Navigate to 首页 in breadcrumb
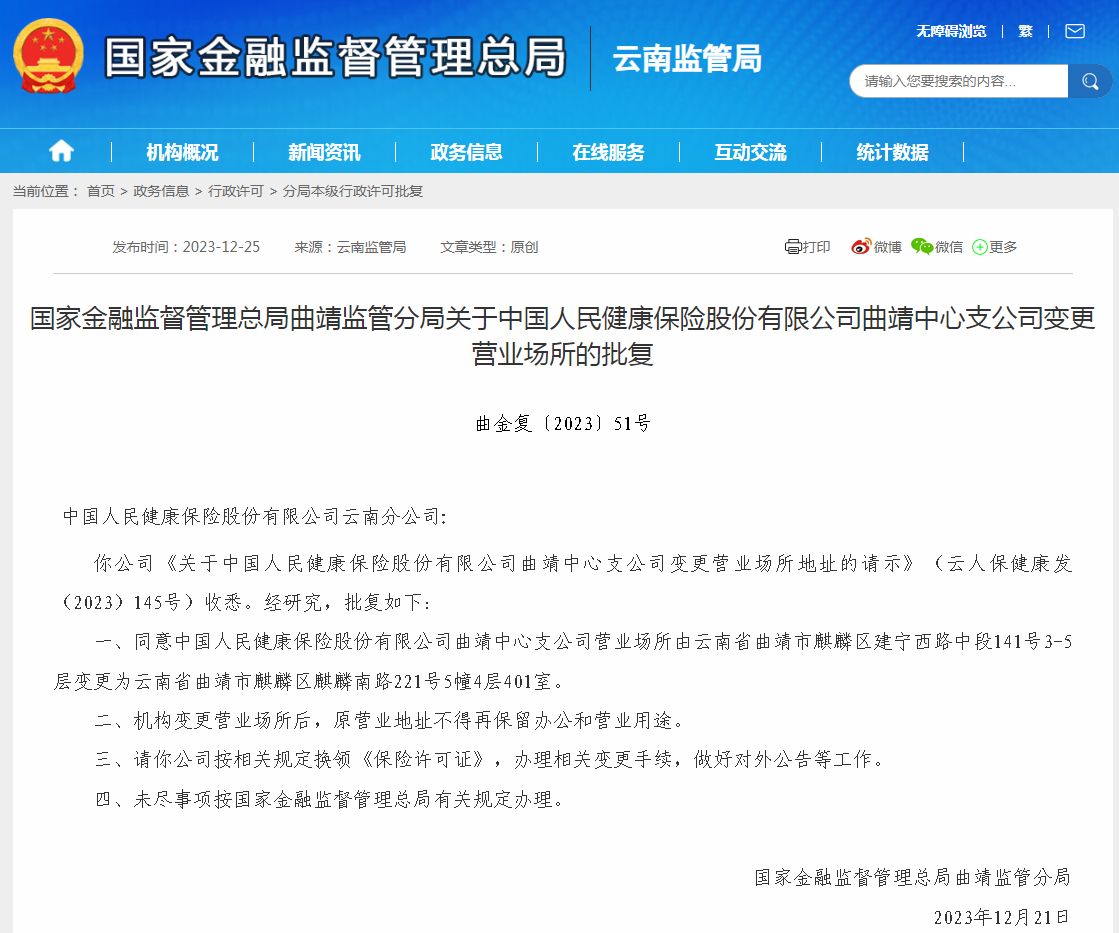This screenshot has width=1119, height=933. (100, 191)
